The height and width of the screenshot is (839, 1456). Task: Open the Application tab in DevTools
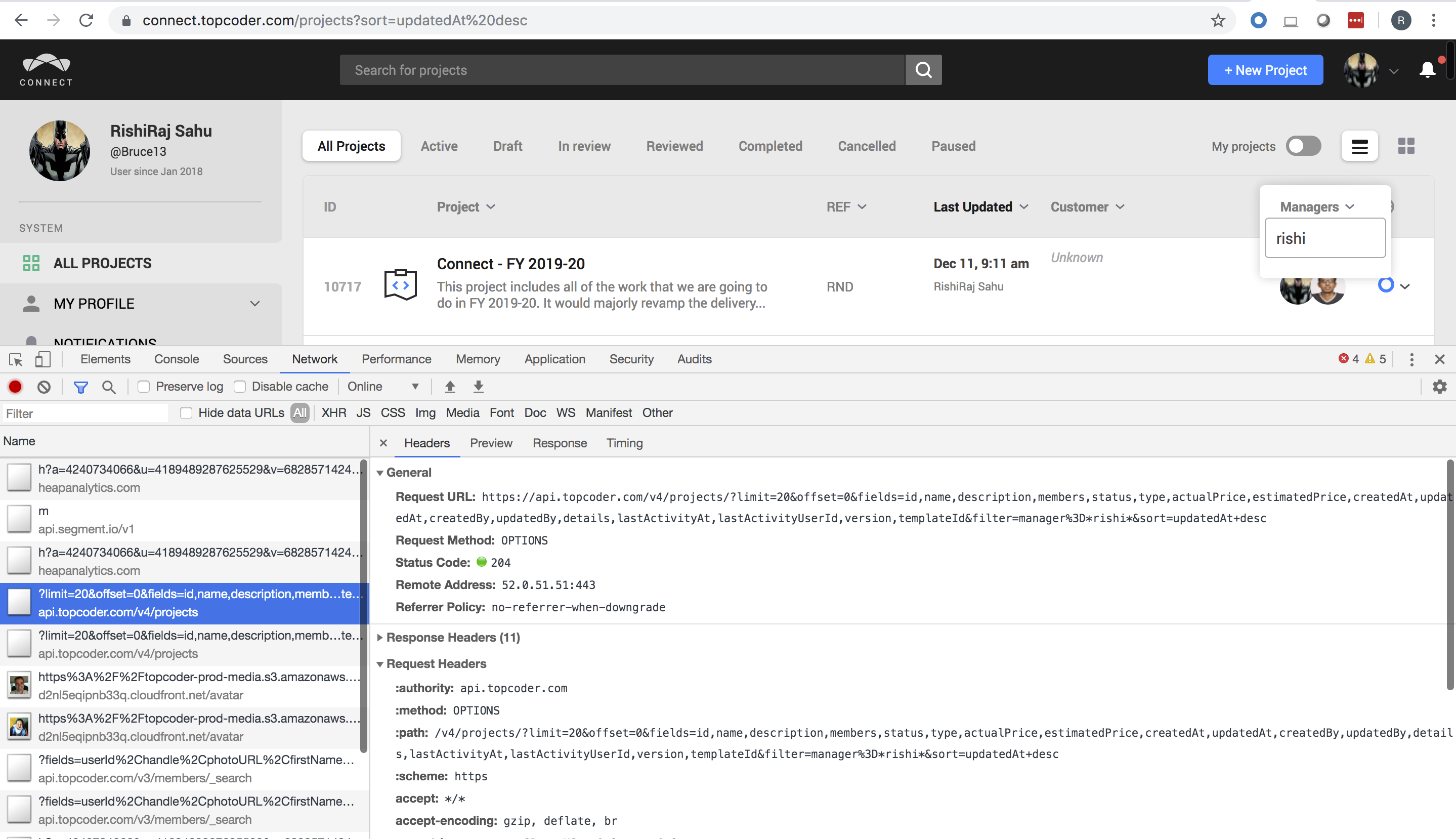554,360
